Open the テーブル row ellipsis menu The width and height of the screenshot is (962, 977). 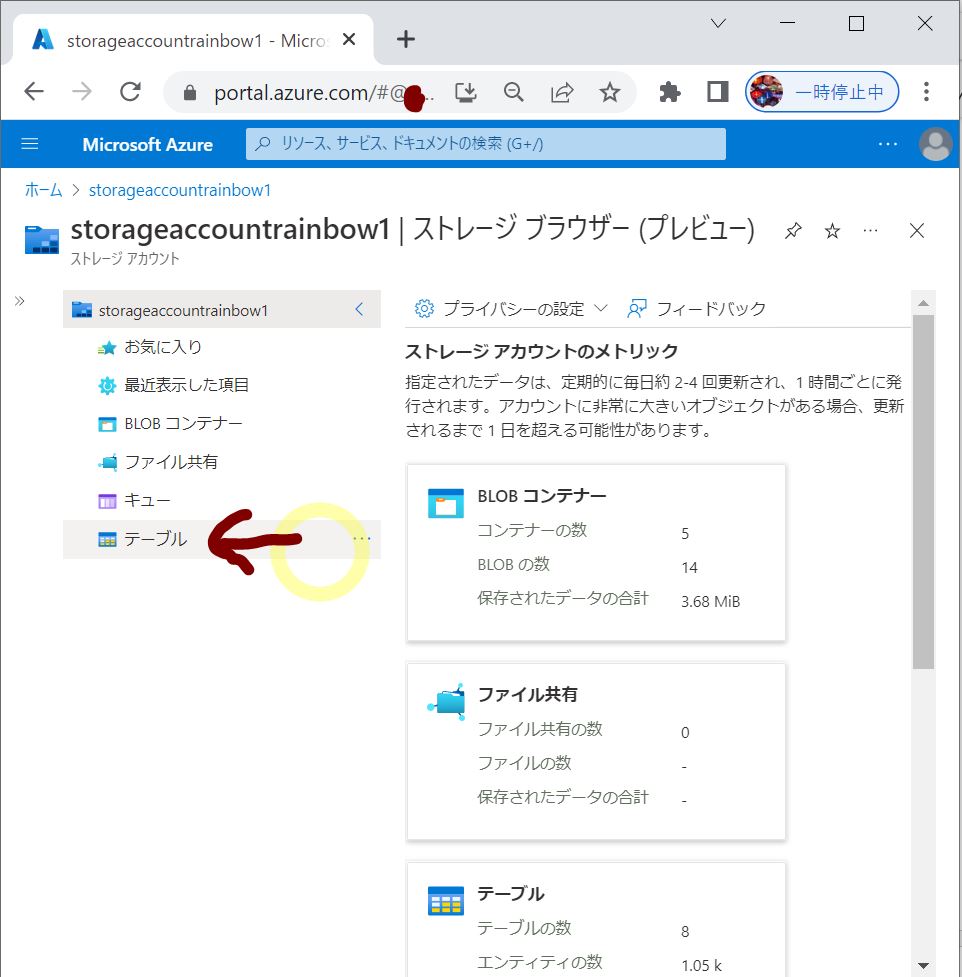362,539
